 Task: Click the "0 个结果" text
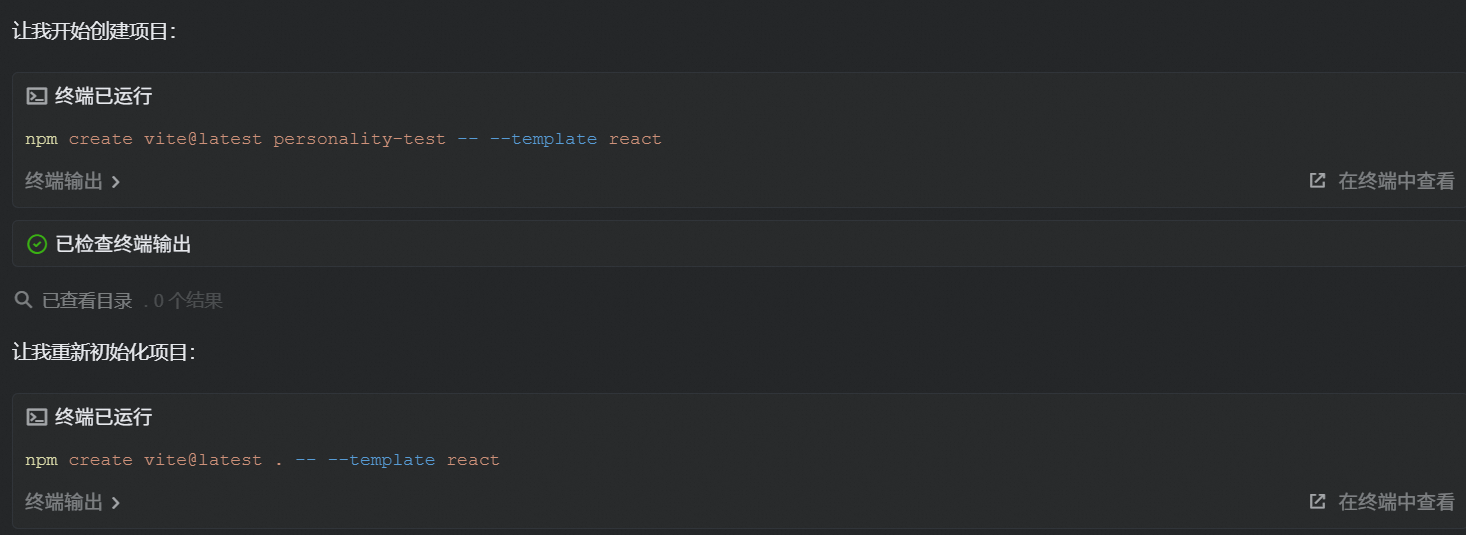coord(188,300)
